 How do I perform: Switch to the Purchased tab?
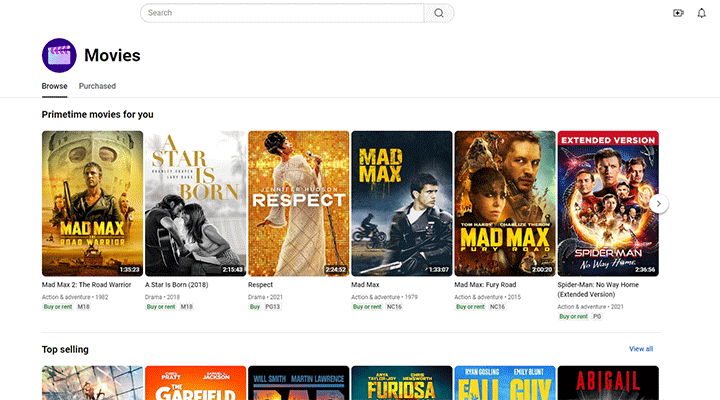point(97,87)
